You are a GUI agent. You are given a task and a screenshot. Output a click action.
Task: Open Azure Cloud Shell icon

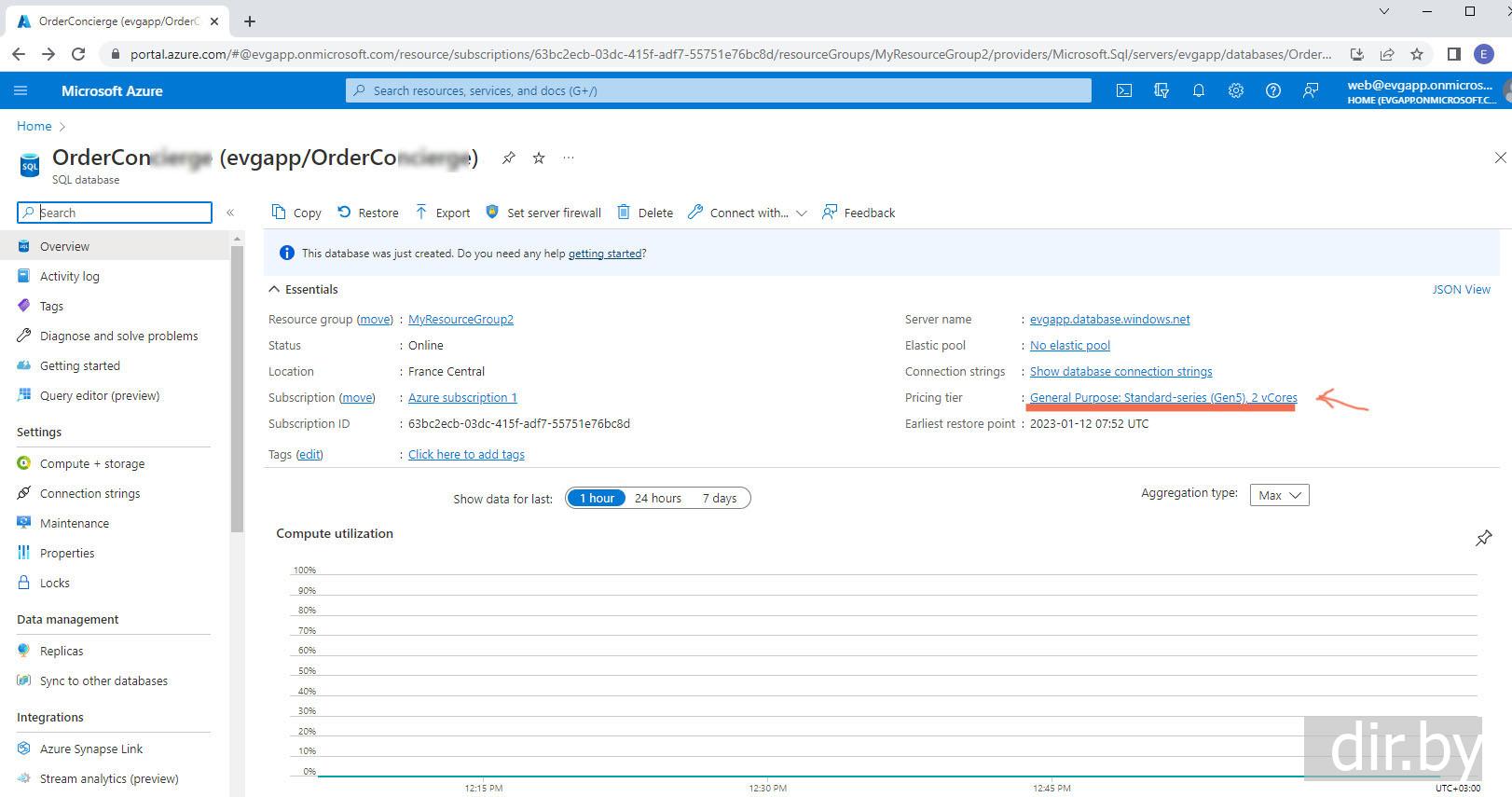coord(1124,90)
